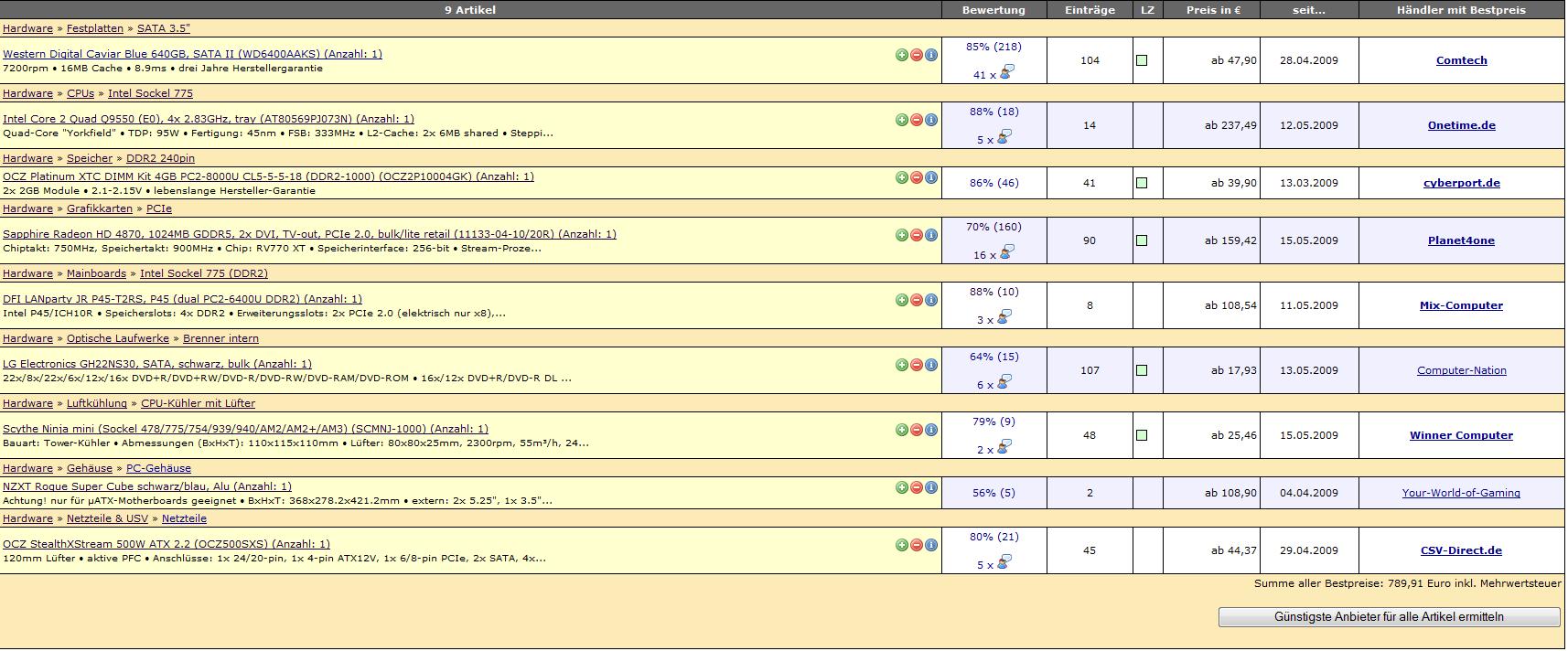Viewport: 1568px width, 651px height.
Task: Open the 16 comments icon for Sapphire Radeon
Action: click(x=1006, y=252)
